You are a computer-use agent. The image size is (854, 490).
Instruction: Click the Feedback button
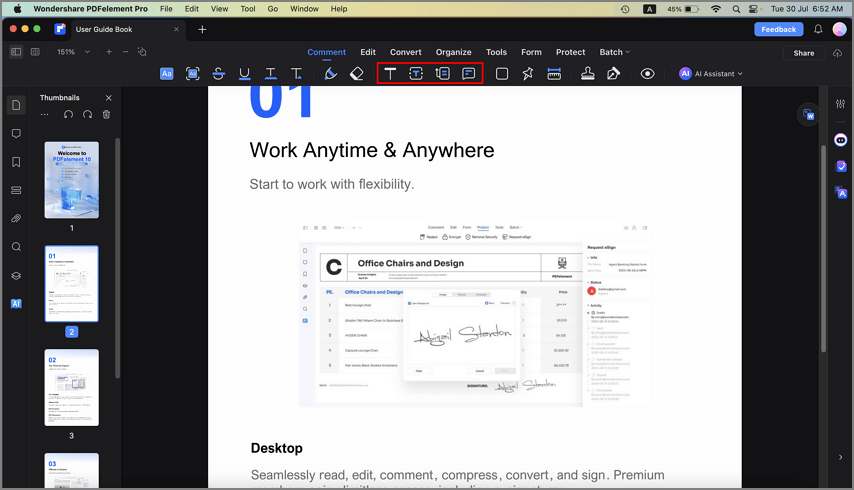click(x=778, y=29)
